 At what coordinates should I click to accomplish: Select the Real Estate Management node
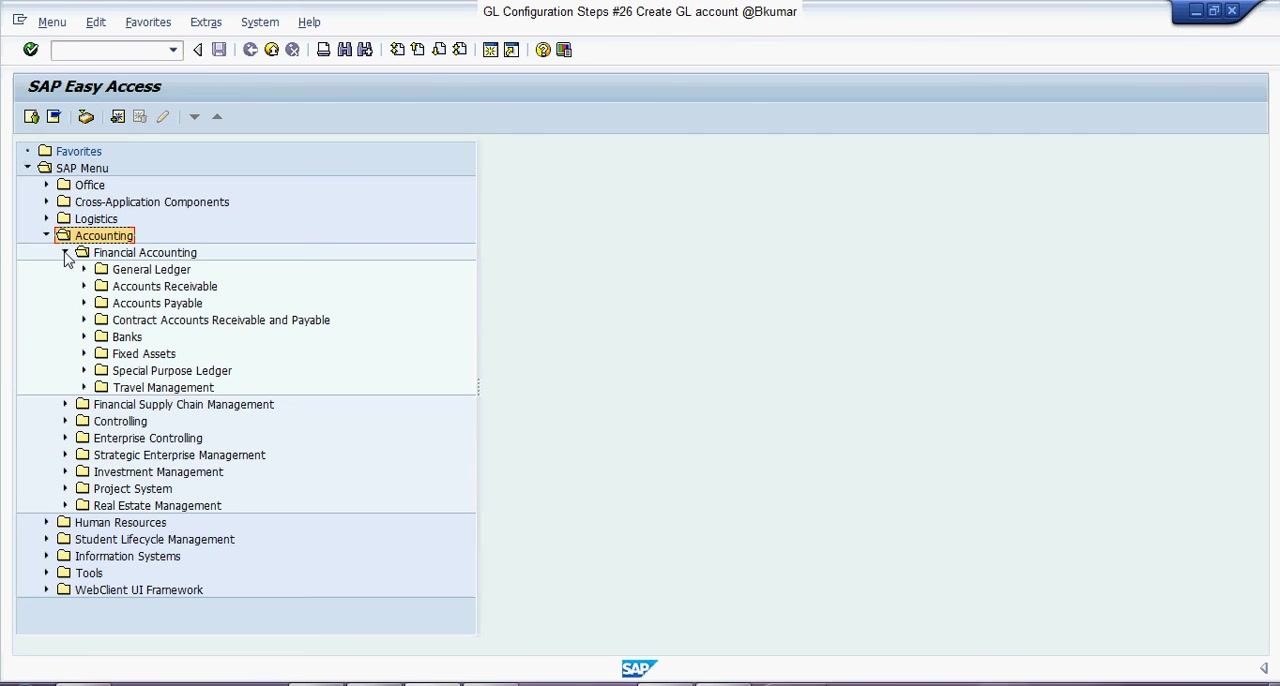point(158,506)
